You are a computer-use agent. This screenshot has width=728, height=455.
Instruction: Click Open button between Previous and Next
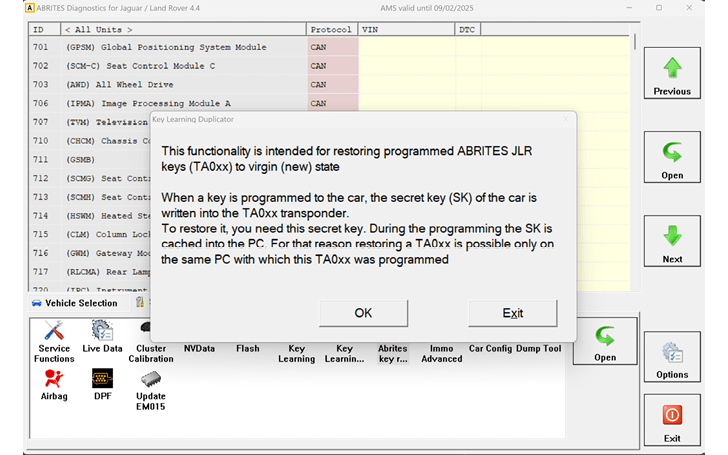click(672, 159)
